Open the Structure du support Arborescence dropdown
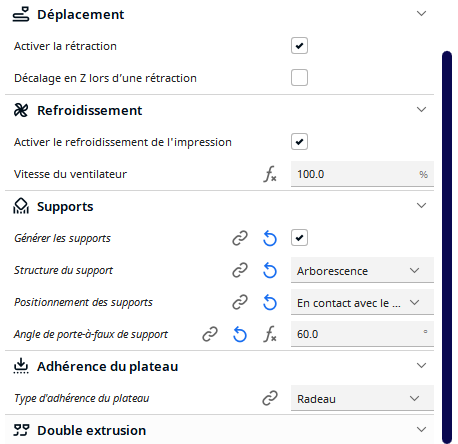 pyautogui.click(x=362, y=270)
